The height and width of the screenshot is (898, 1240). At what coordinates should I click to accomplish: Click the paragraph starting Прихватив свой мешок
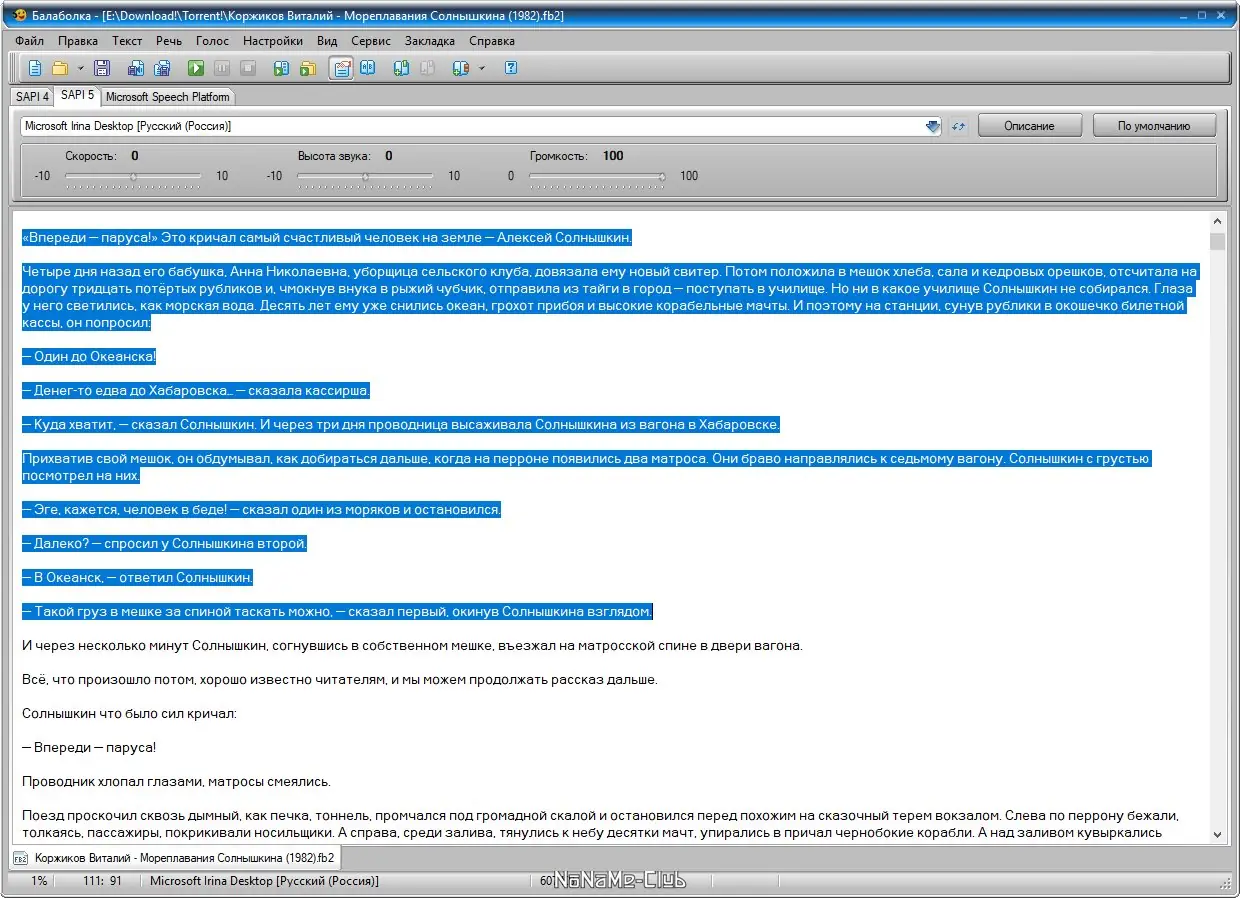(586, 467)
